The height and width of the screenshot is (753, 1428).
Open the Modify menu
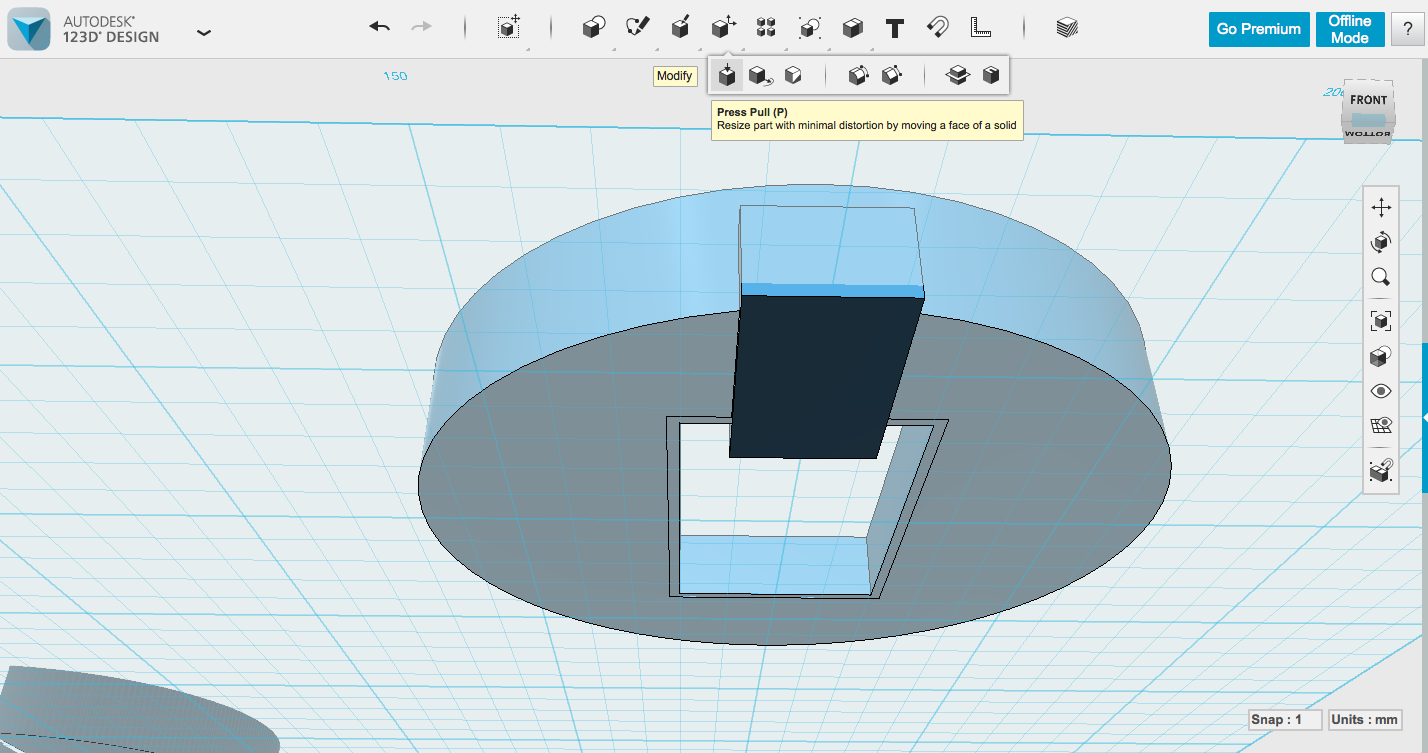pos(723,27)
